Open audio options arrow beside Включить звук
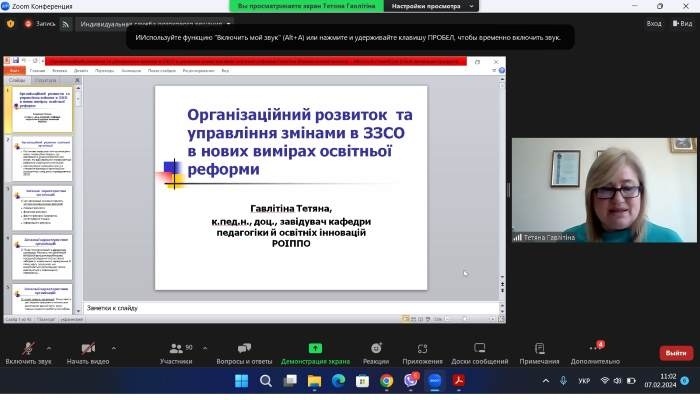The image size is (700, 400). [49, 348]
